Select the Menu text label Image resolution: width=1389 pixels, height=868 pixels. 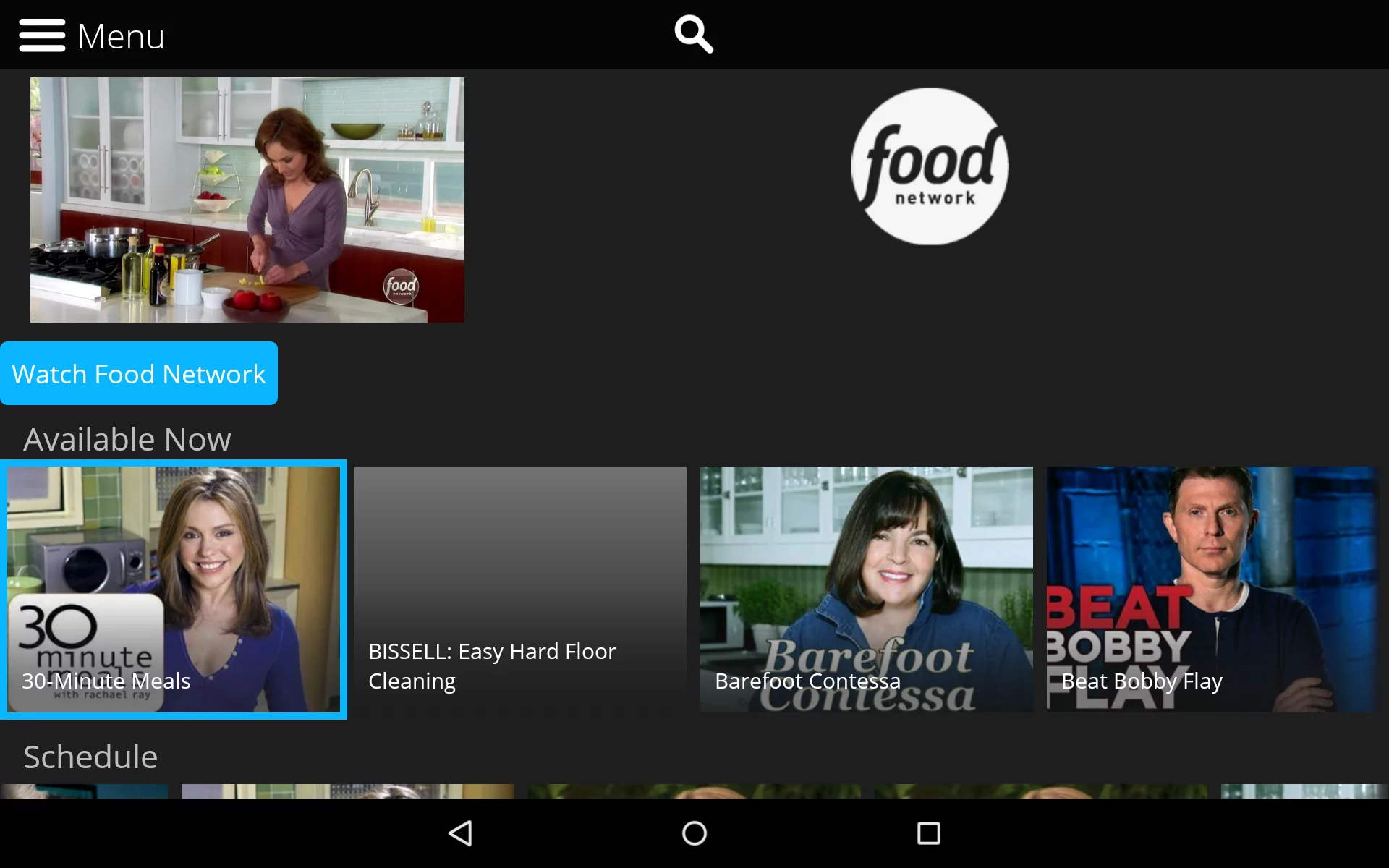[x=121, y=35]
